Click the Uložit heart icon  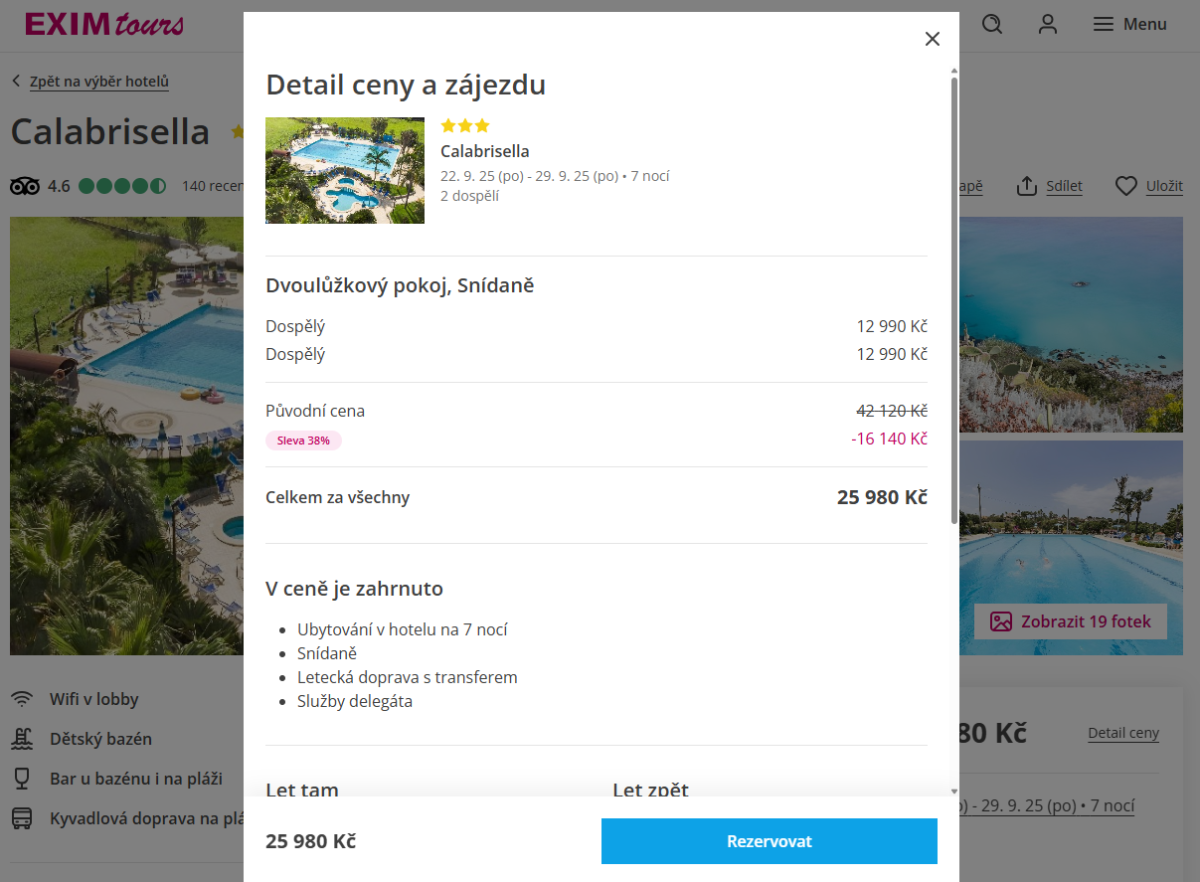[x=1126, y=186]
